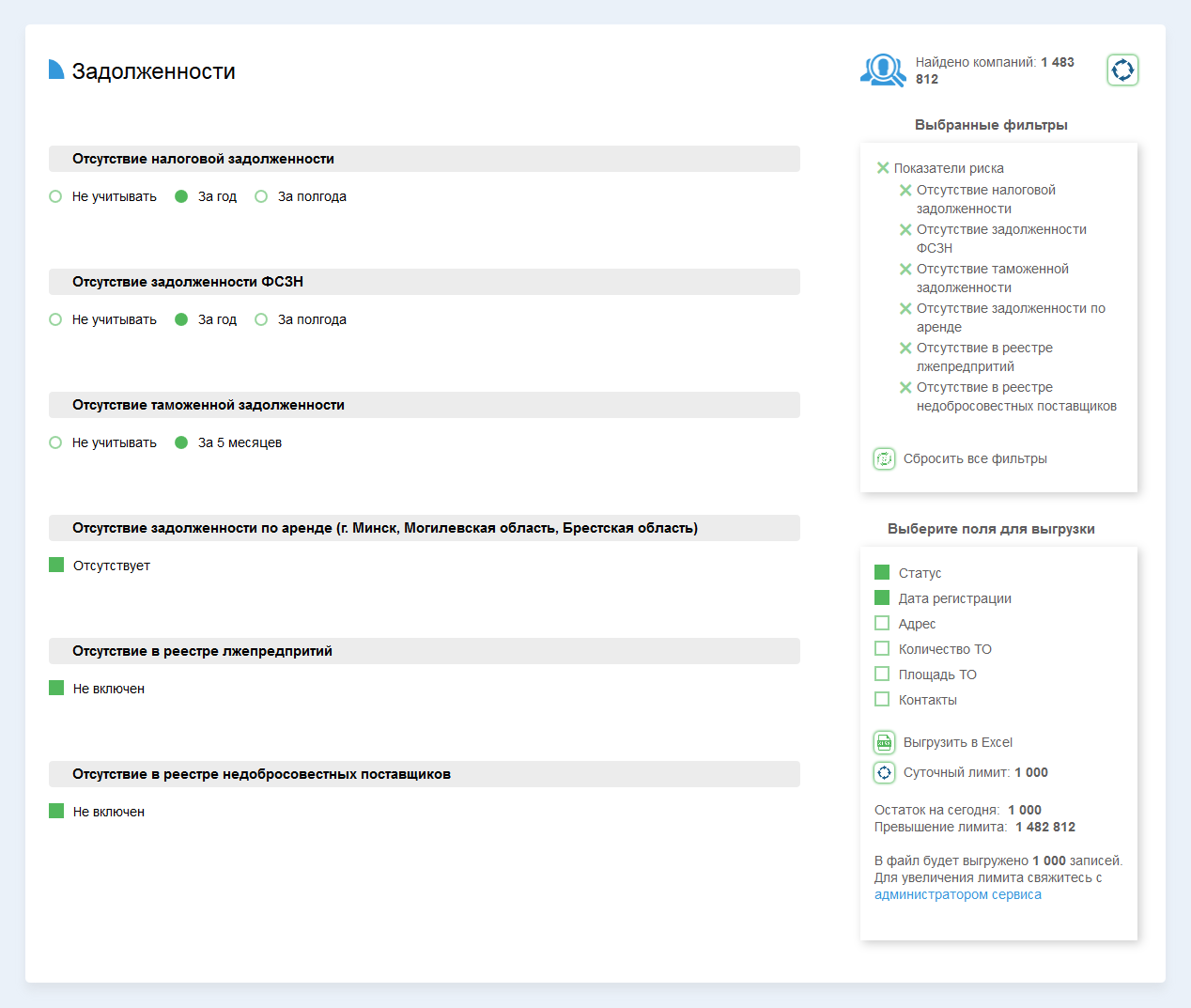Click 'Выгрузить в Excel' text
Screen dimensions: 1191x1008
point(957,742)
